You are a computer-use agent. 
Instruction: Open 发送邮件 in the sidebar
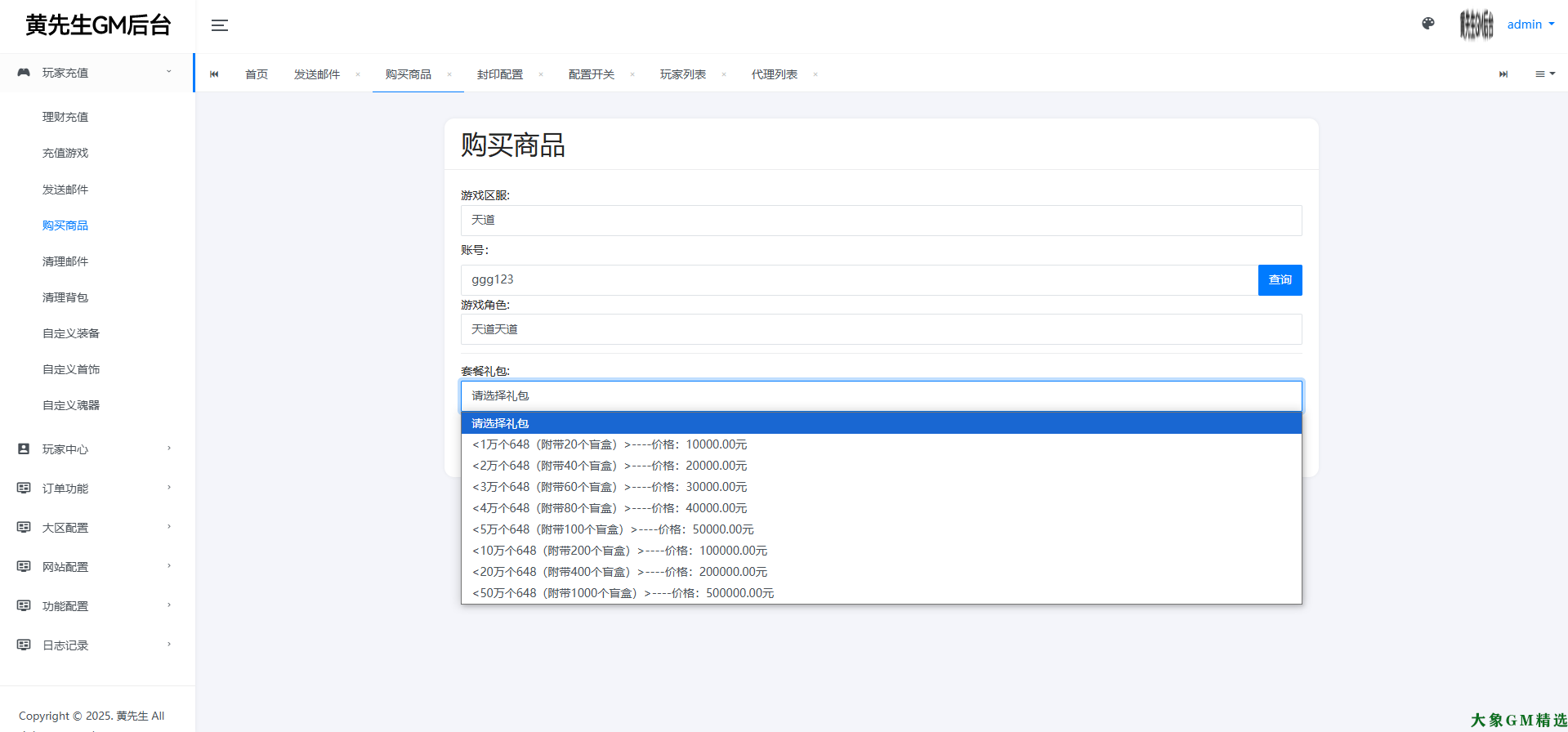(x=65, y=190)
